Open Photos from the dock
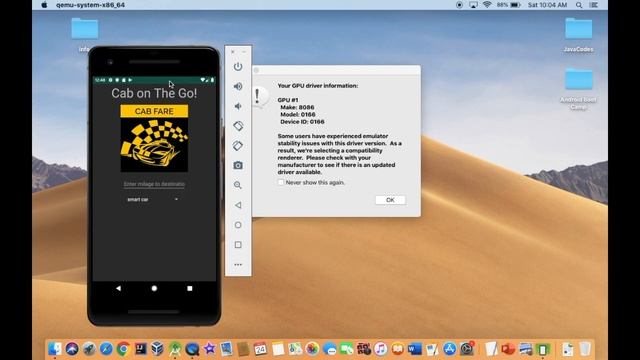The height and width of the screenshot is (360, 640). pyautogui.click(x=312, y=349)
